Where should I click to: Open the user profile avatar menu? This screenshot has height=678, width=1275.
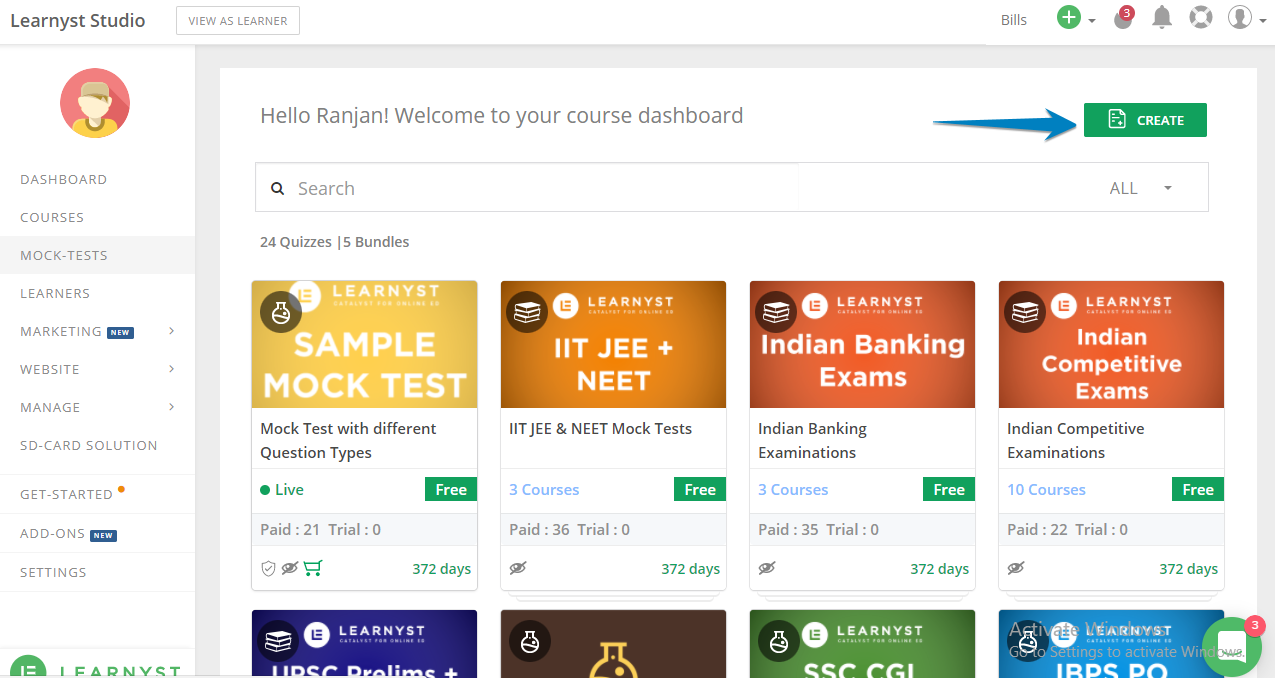1240,18
